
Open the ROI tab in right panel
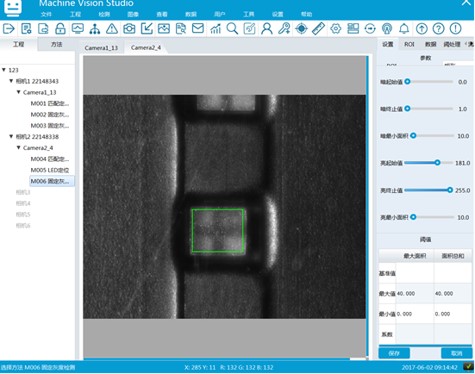coord(409,44)
